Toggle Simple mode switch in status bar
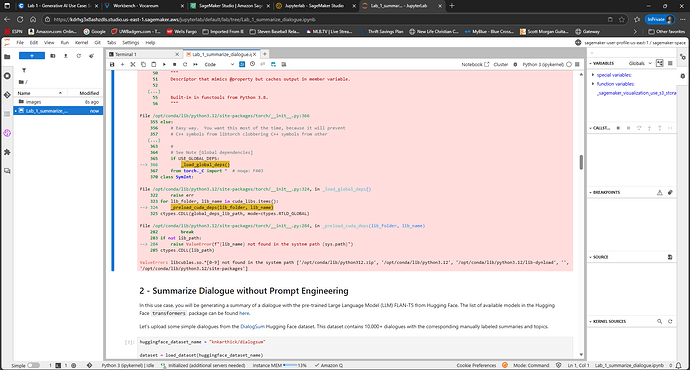This screenshot has width=690, height=370. pos(33,365)
